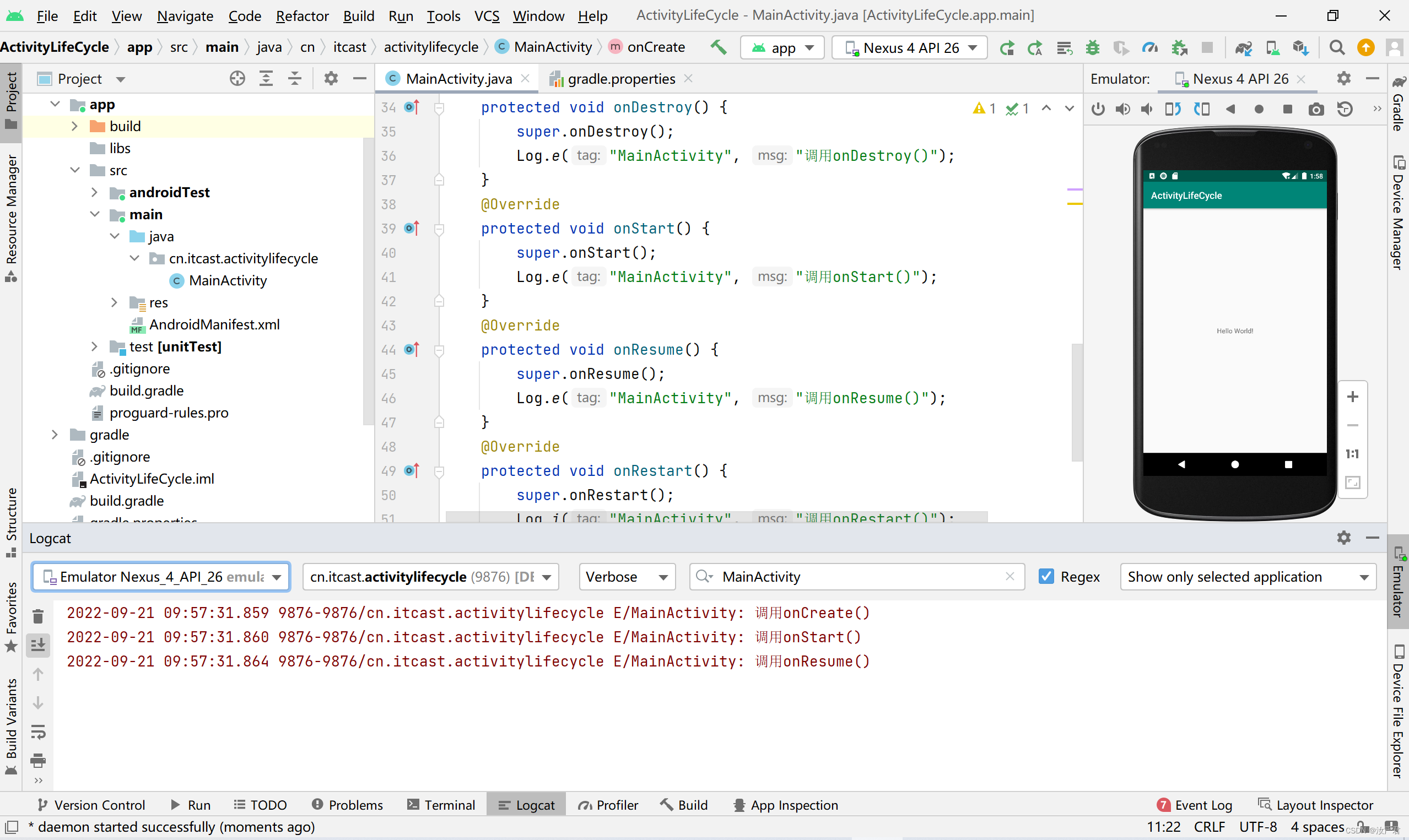Take emulator screenshot with camera icon
The height and width of the screenshot is (840, 1409).
(x=1315, y=109)
